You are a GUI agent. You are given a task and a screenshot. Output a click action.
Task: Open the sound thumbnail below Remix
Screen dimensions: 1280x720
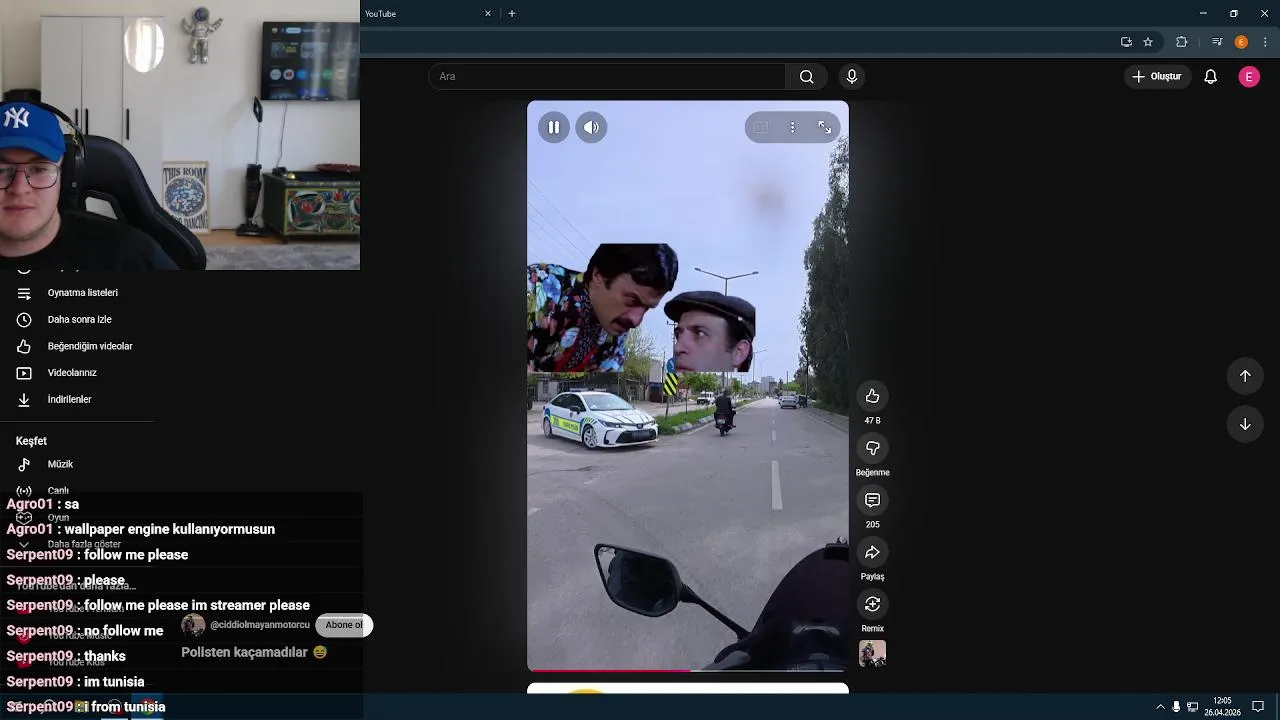pyautogui.click(x=872, y=653)
